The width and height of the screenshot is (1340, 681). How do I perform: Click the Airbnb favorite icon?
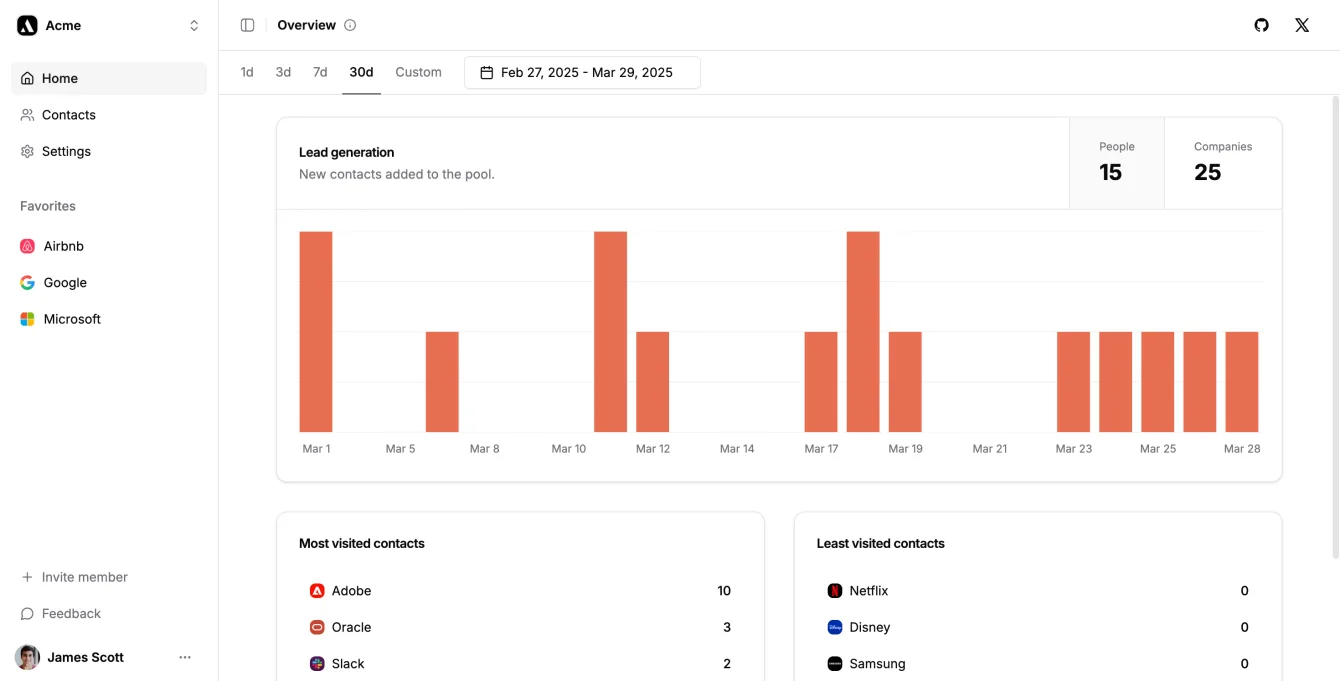tap(27, 246)
